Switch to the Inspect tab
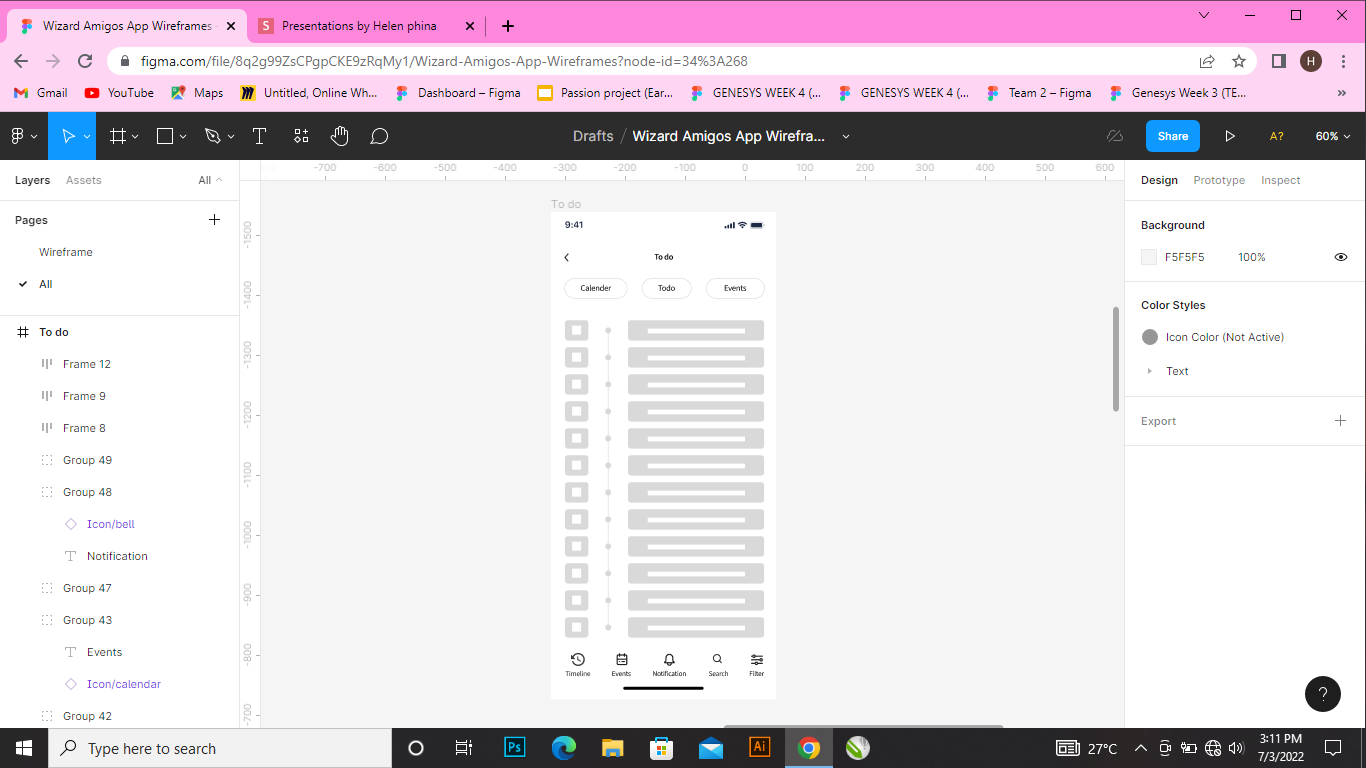The width and height of the screenshot is (1366, 768). (x=1280, y=180)
